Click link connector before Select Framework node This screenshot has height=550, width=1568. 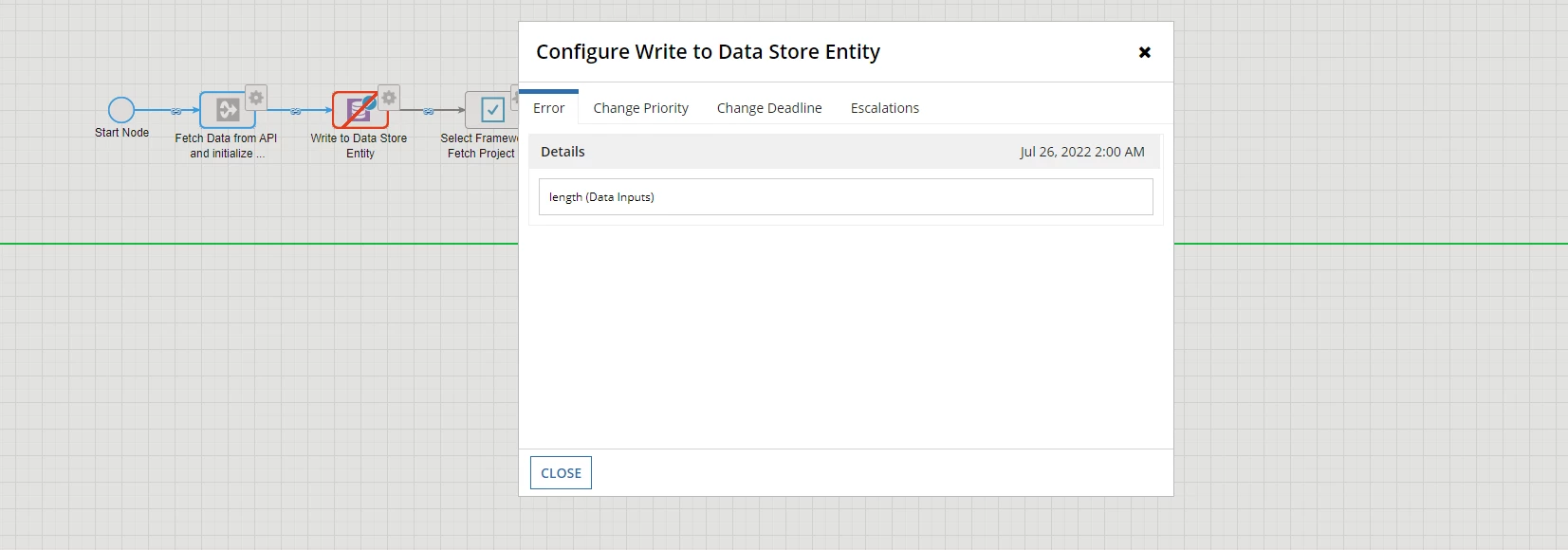[429, 111]
